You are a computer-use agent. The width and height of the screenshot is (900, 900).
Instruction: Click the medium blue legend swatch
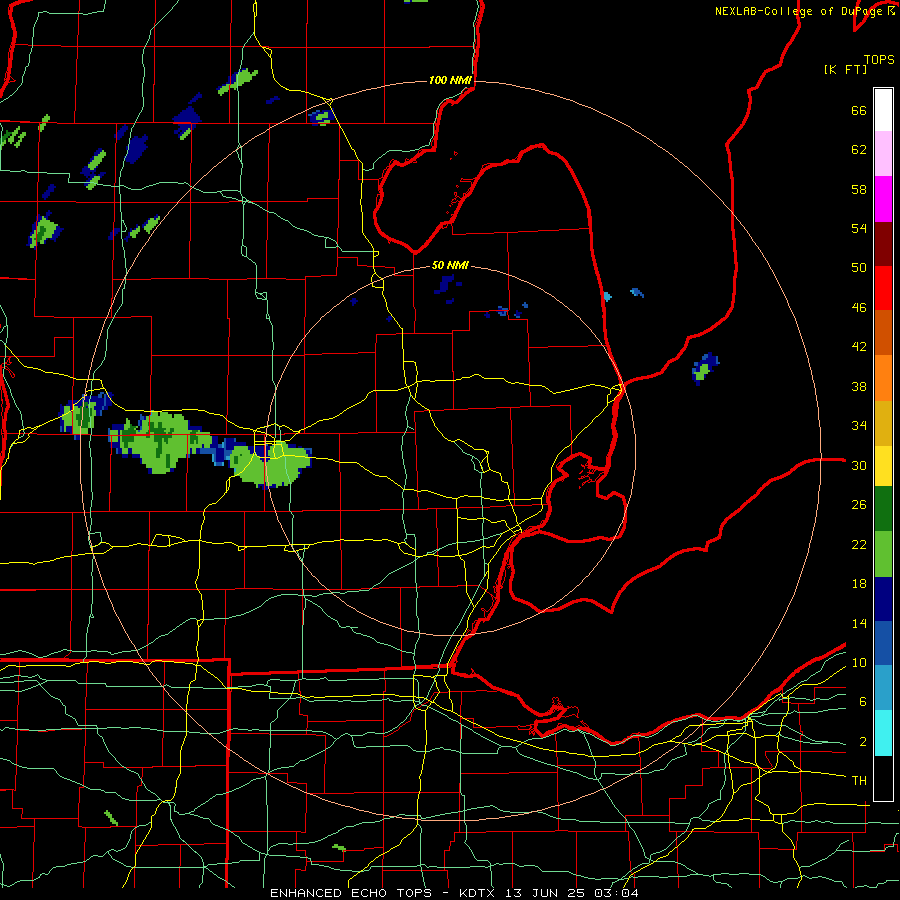[883, 643]
